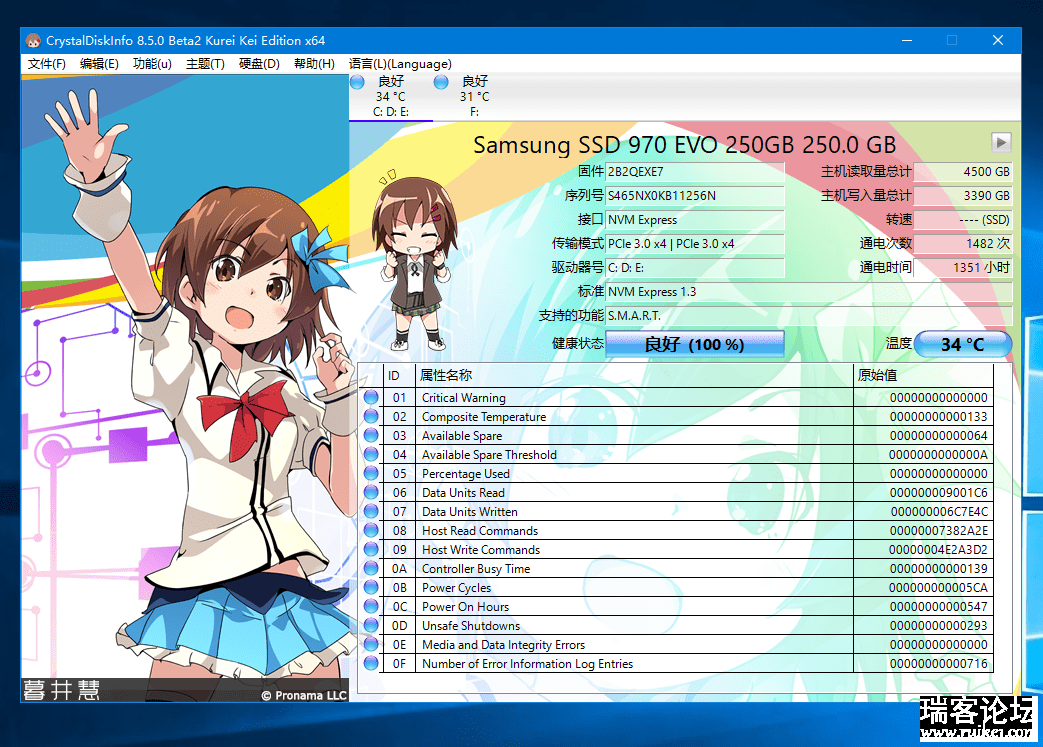Click status icon of Available Spare row
Image resolution: width=1043 pixels, height=747 pixels.
pyautogui.click(x=371, y=436)
